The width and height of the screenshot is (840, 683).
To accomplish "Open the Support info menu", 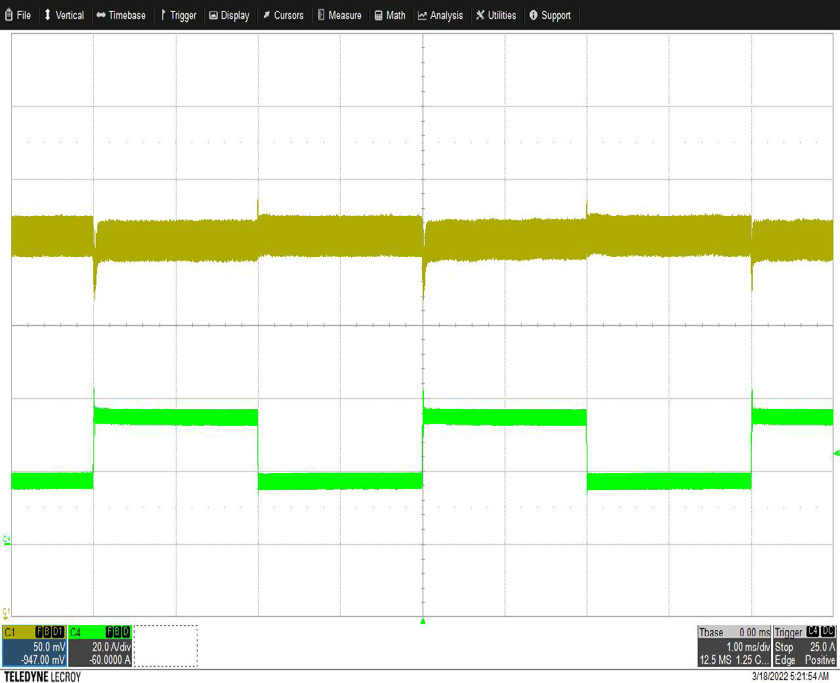I will point(549,15).
